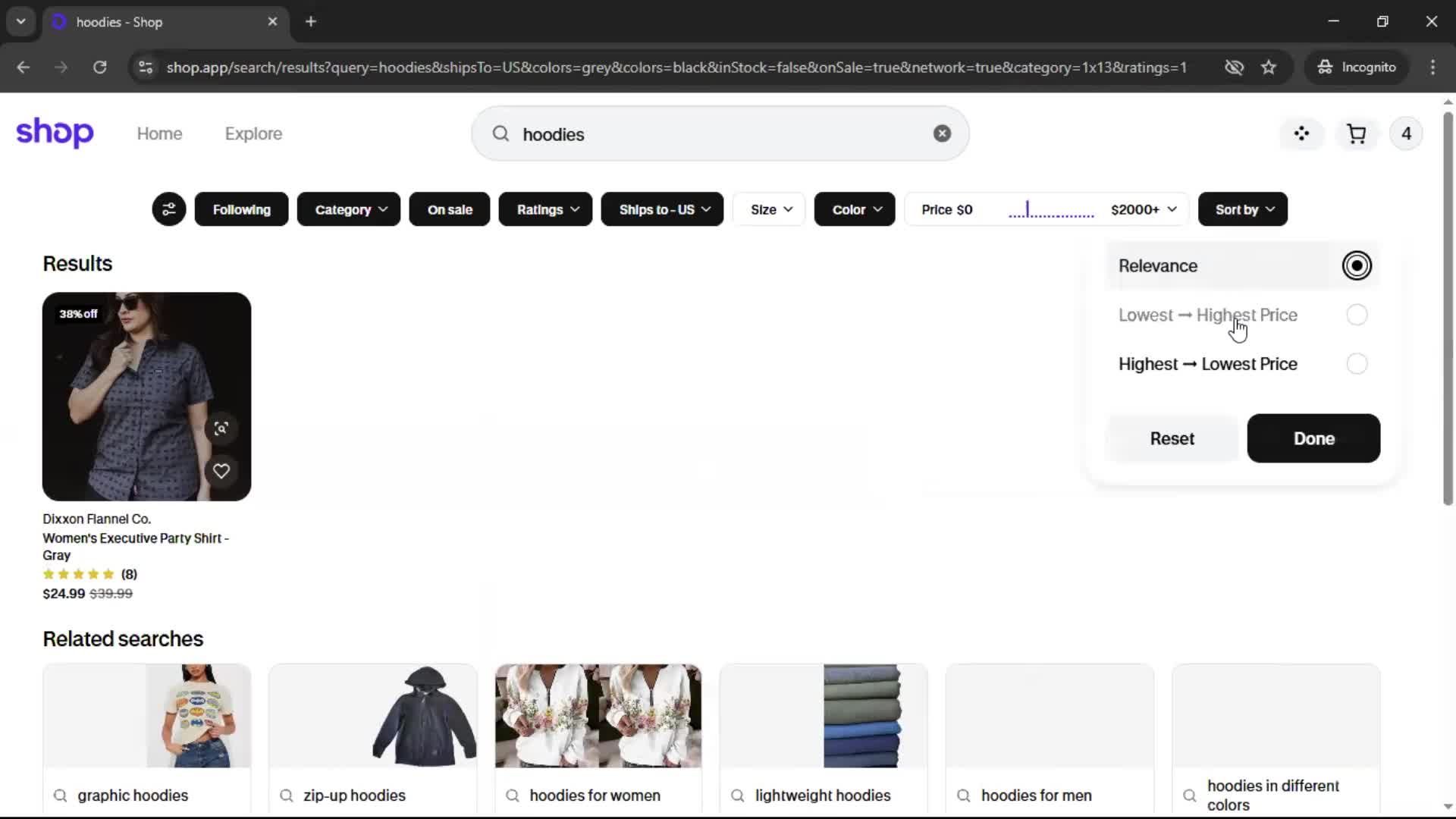Navigate to the Home page
This screenshot has width=1456, height=819.
tap(159, 133)
